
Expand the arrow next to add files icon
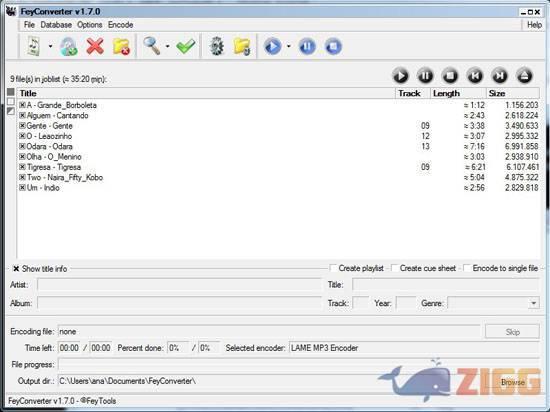(51, 46)
